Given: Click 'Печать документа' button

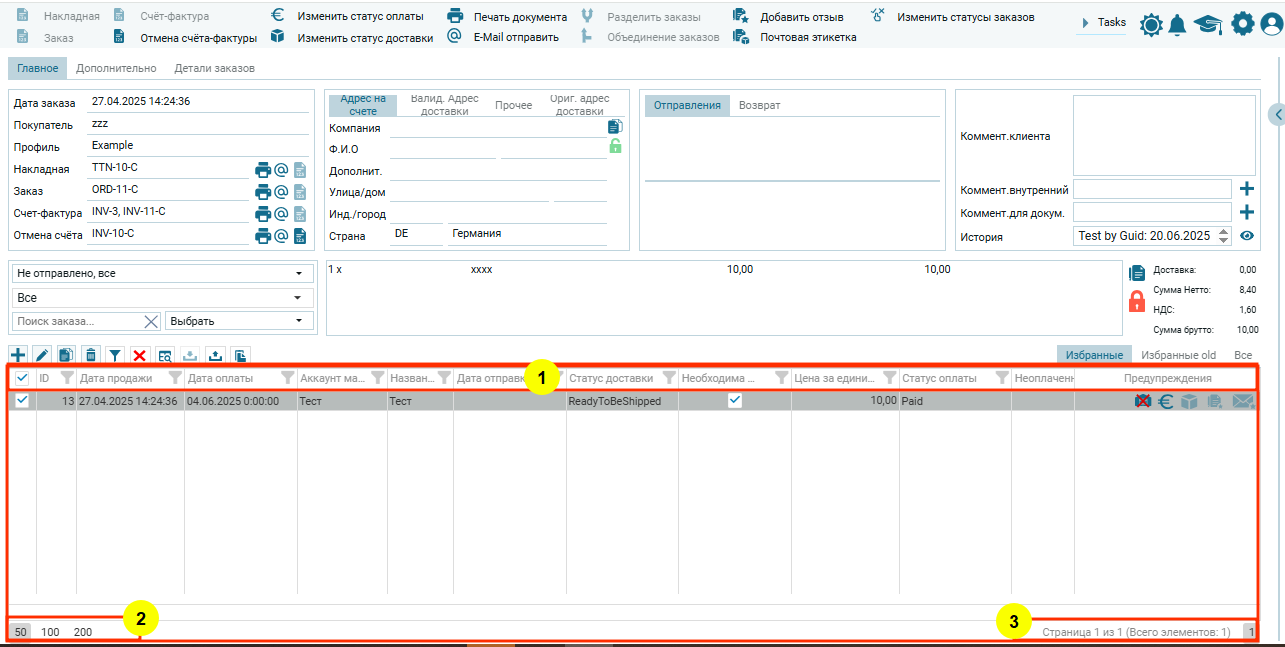Looking at the screenshot, I should pos(519,17).
